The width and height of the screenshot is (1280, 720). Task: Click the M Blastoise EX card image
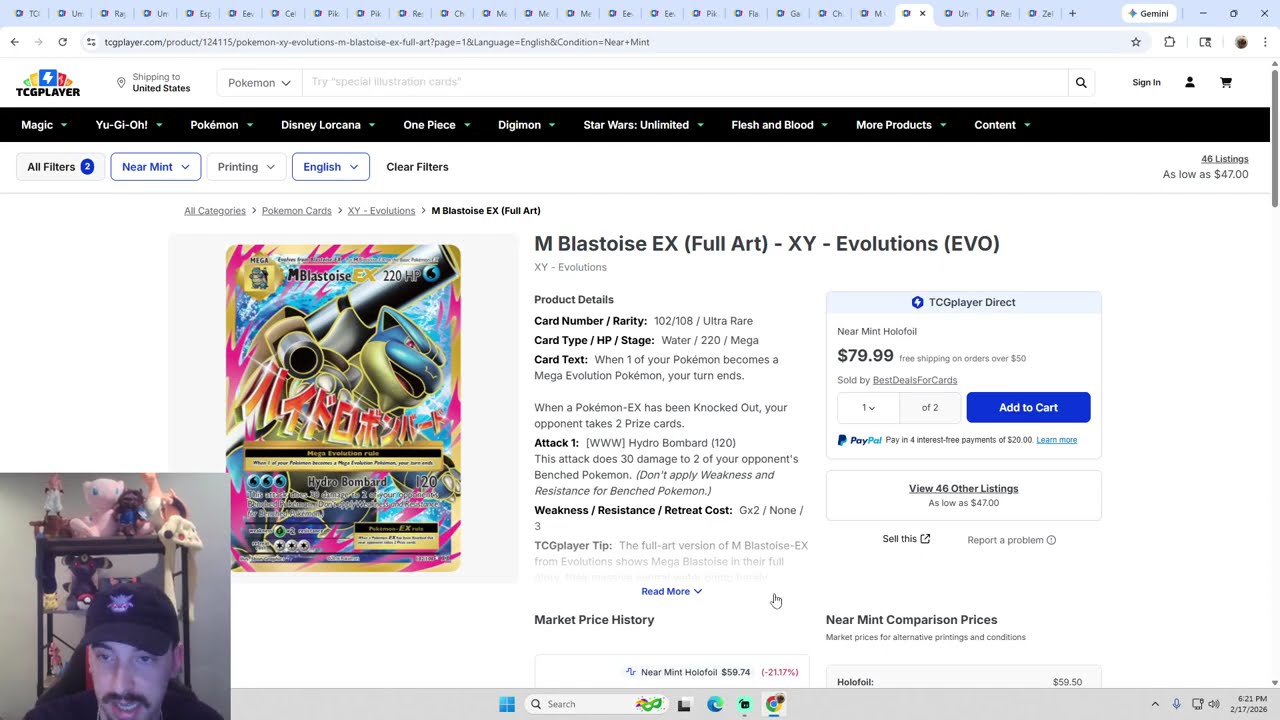click(x=343, y=408)
